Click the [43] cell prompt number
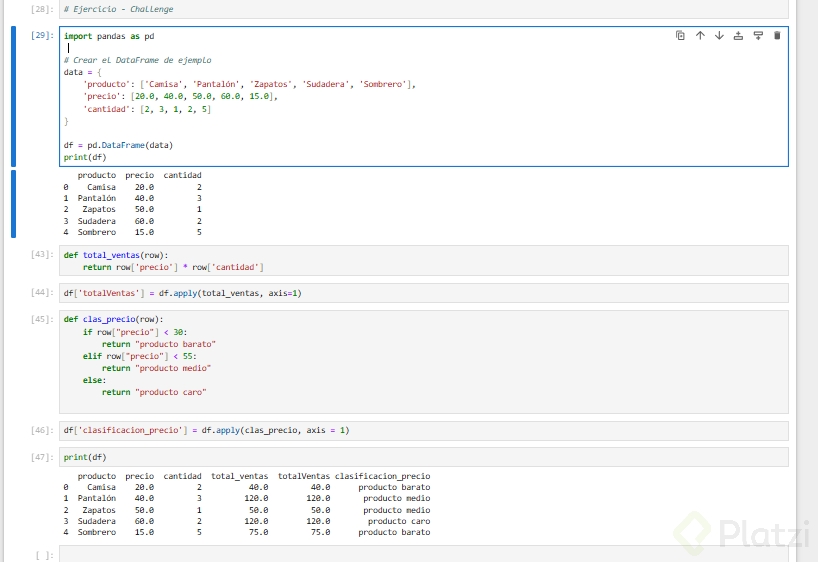 tap(42, 254)
